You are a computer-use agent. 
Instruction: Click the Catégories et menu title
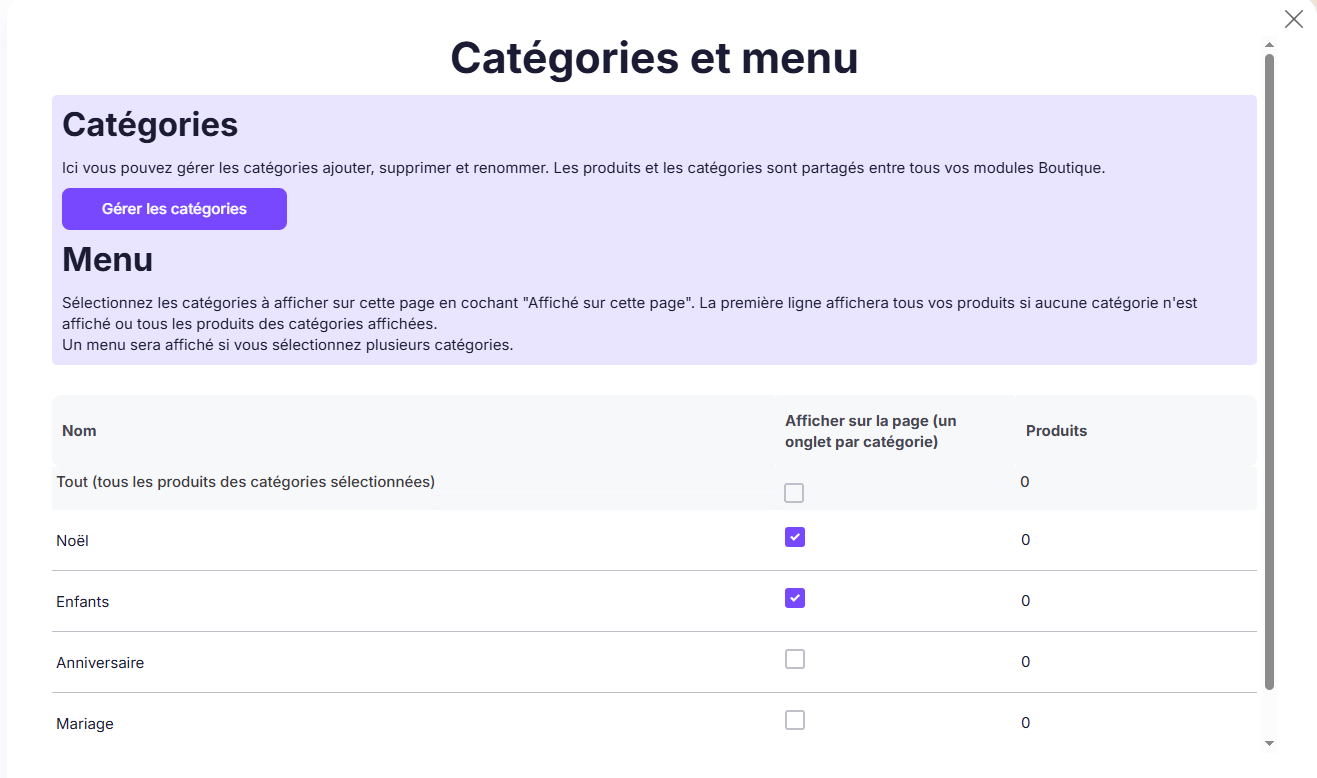(655, 58)
